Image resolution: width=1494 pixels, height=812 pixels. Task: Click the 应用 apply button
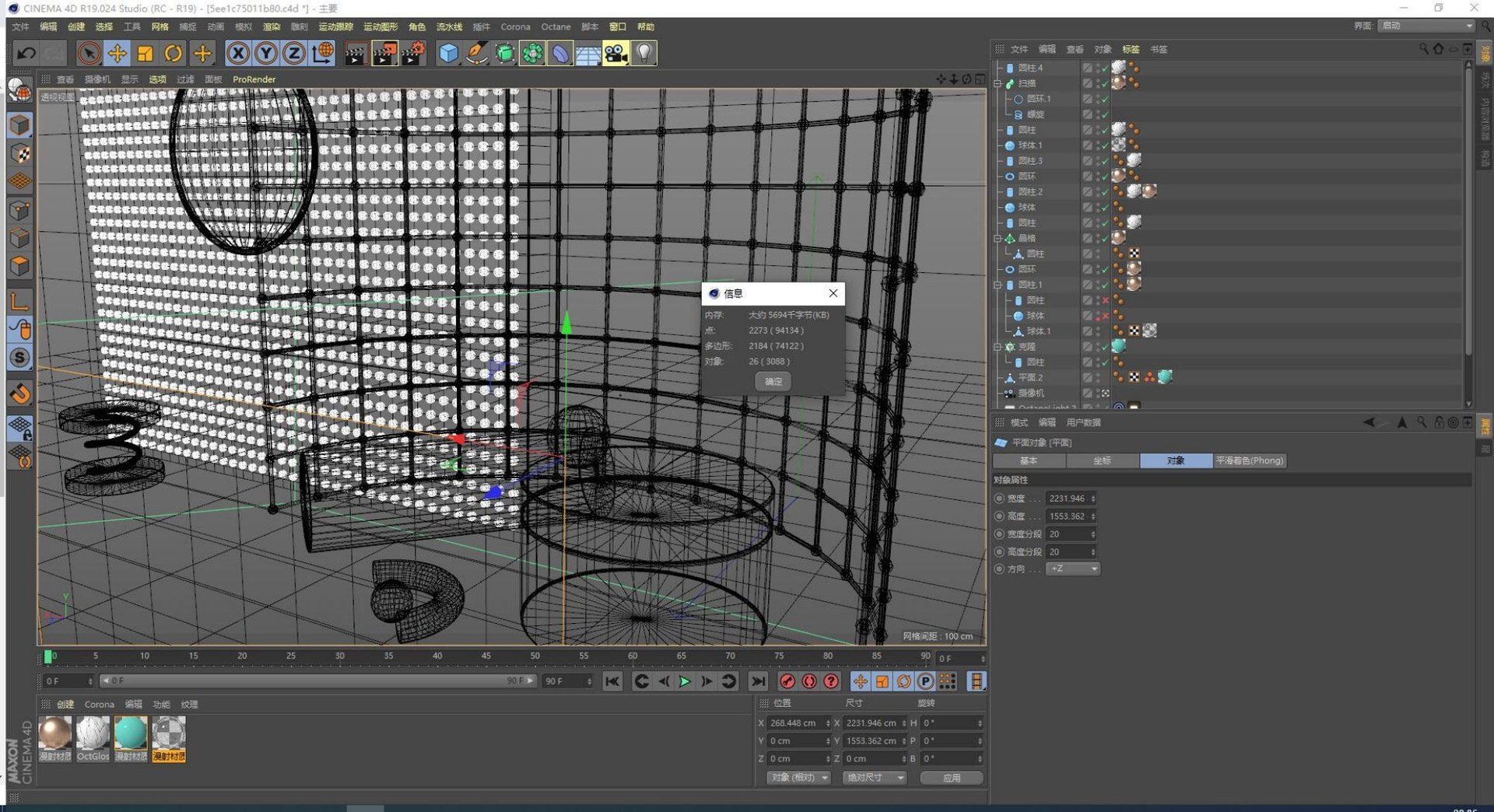click(951, 777)
